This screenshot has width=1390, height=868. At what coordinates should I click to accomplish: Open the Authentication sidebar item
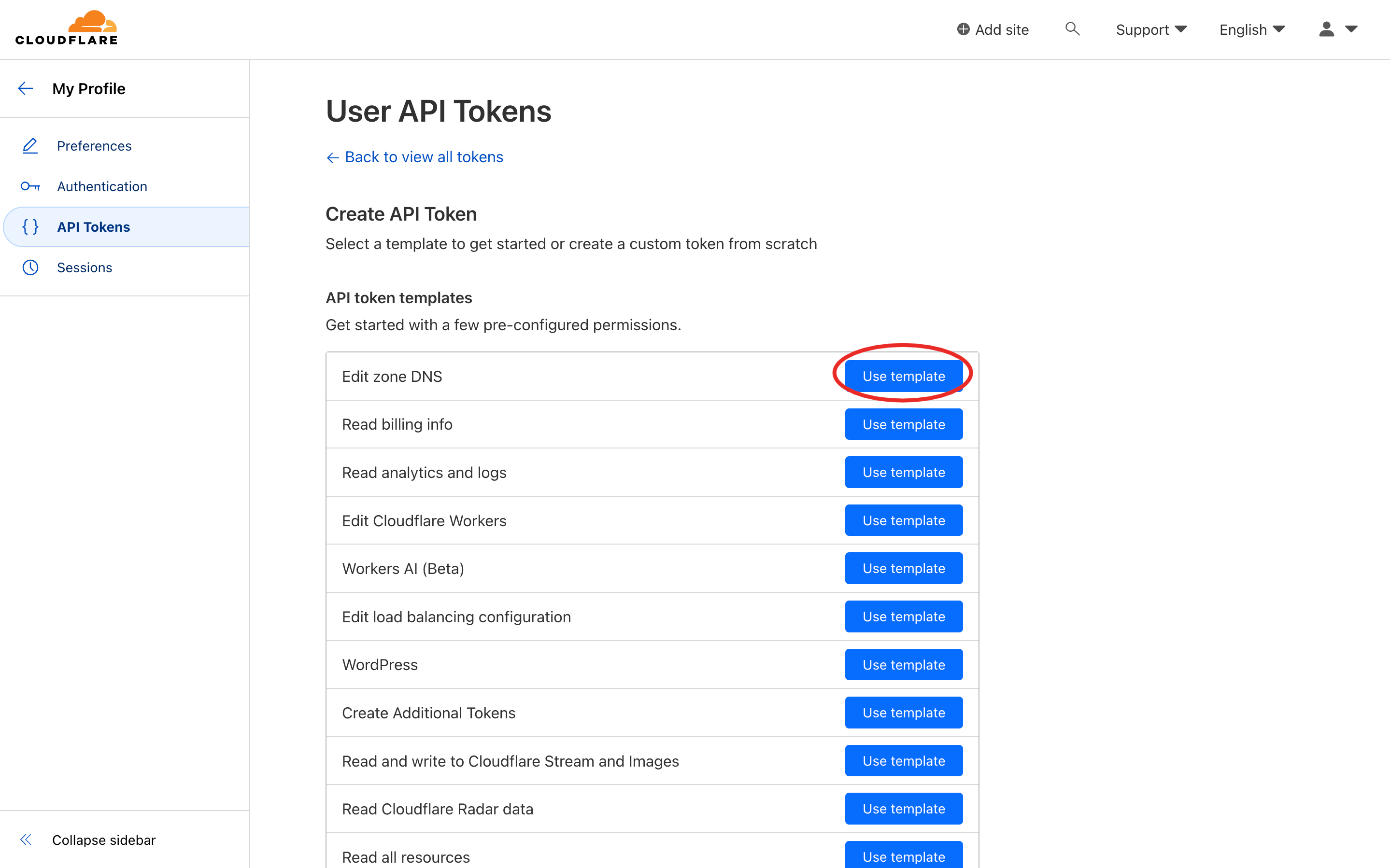click(x=101, y=186)
